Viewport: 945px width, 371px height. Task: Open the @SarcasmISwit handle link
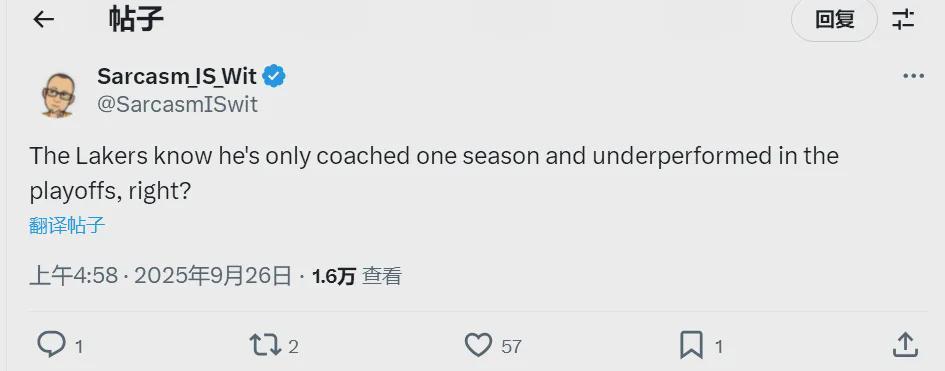pyautogui.click(x=177, y=105)
